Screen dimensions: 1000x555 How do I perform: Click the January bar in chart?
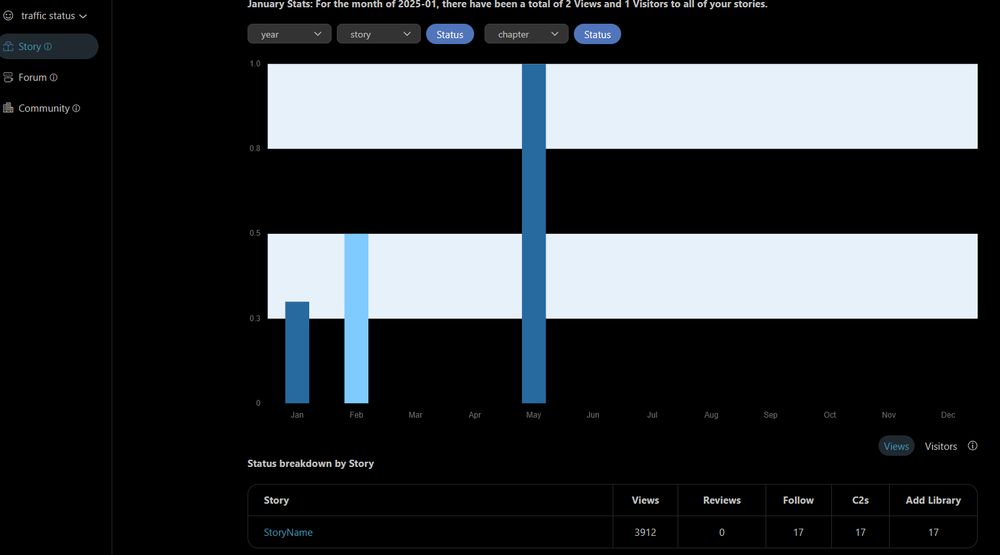(297, 352)
